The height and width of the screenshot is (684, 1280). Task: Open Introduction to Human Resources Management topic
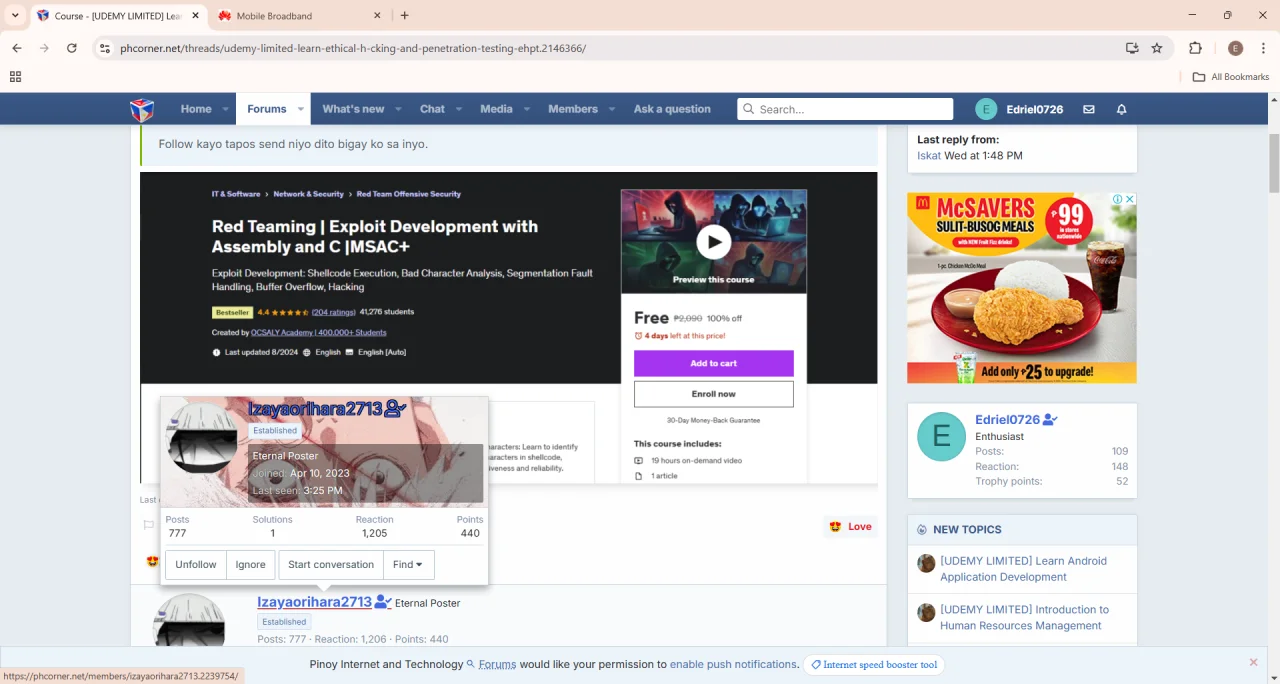tap(1024, 617)
